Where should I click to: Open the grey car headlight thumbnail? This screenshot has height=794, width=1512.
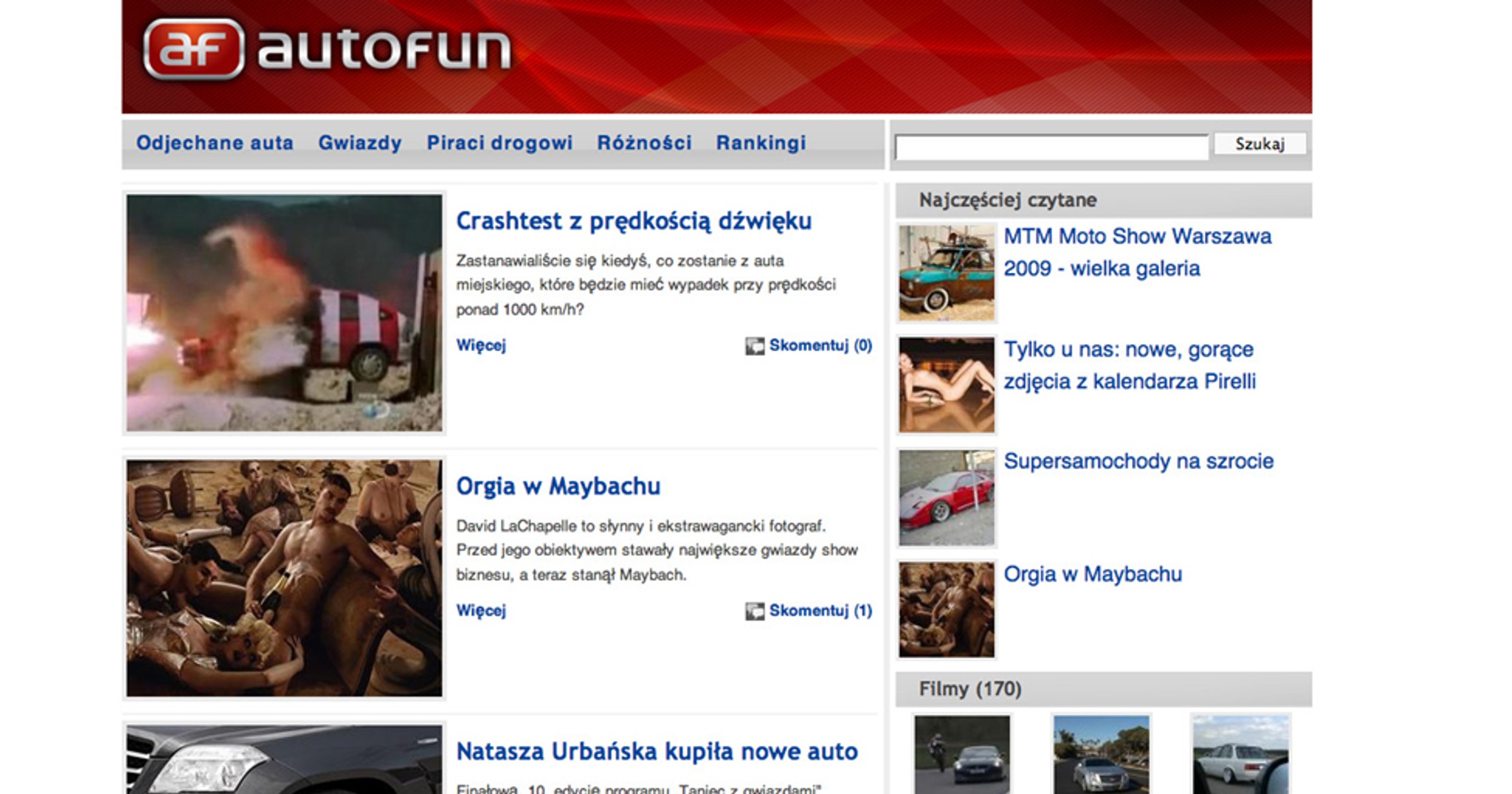[x=284, y=759]
